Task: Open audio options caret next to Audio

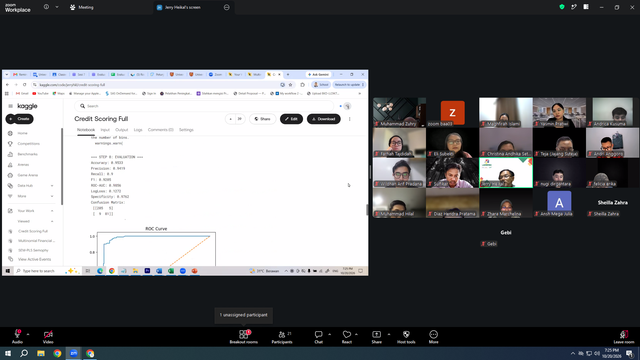Action: (x=28, y=334)
